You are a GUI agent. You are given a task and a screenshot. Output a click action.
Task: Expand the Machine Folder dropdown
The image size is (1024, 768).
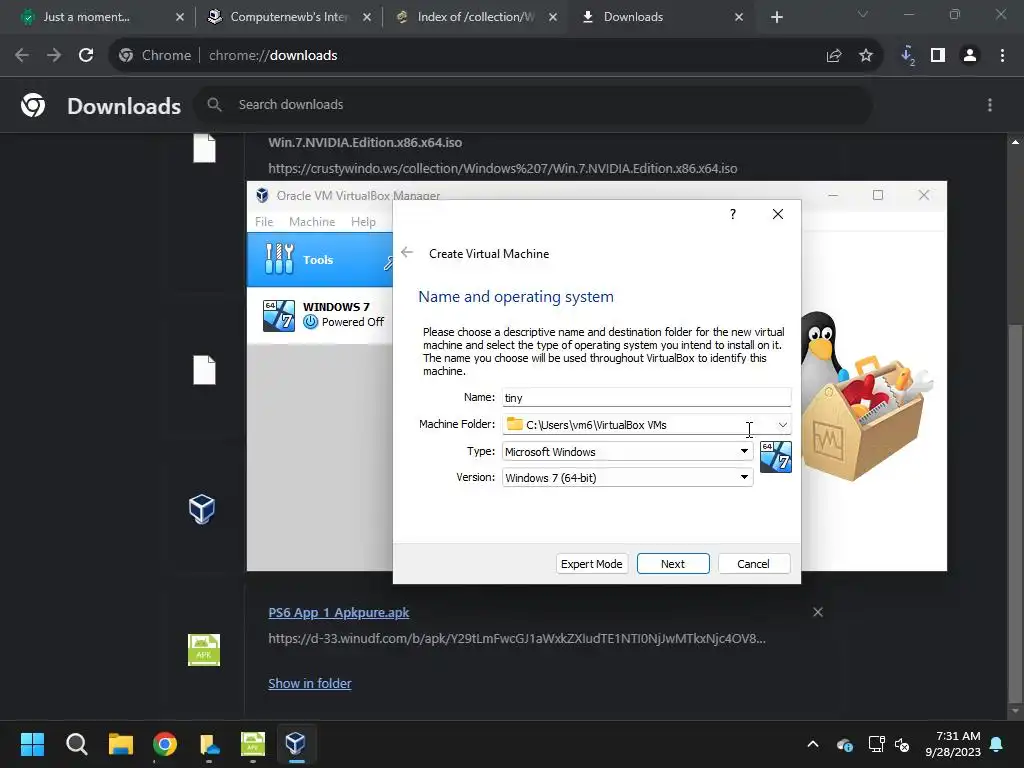782,425
